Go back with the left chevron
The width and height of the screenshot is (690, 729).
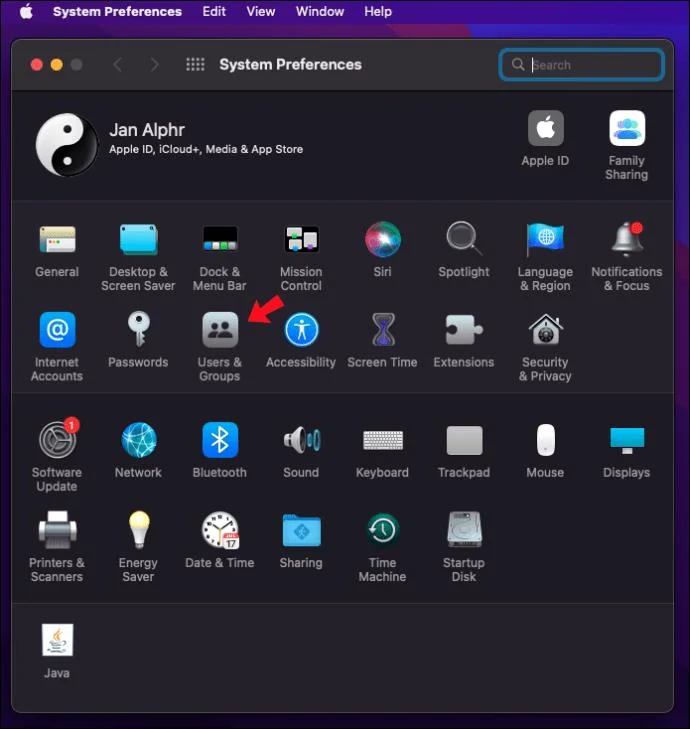pos(118,65)
